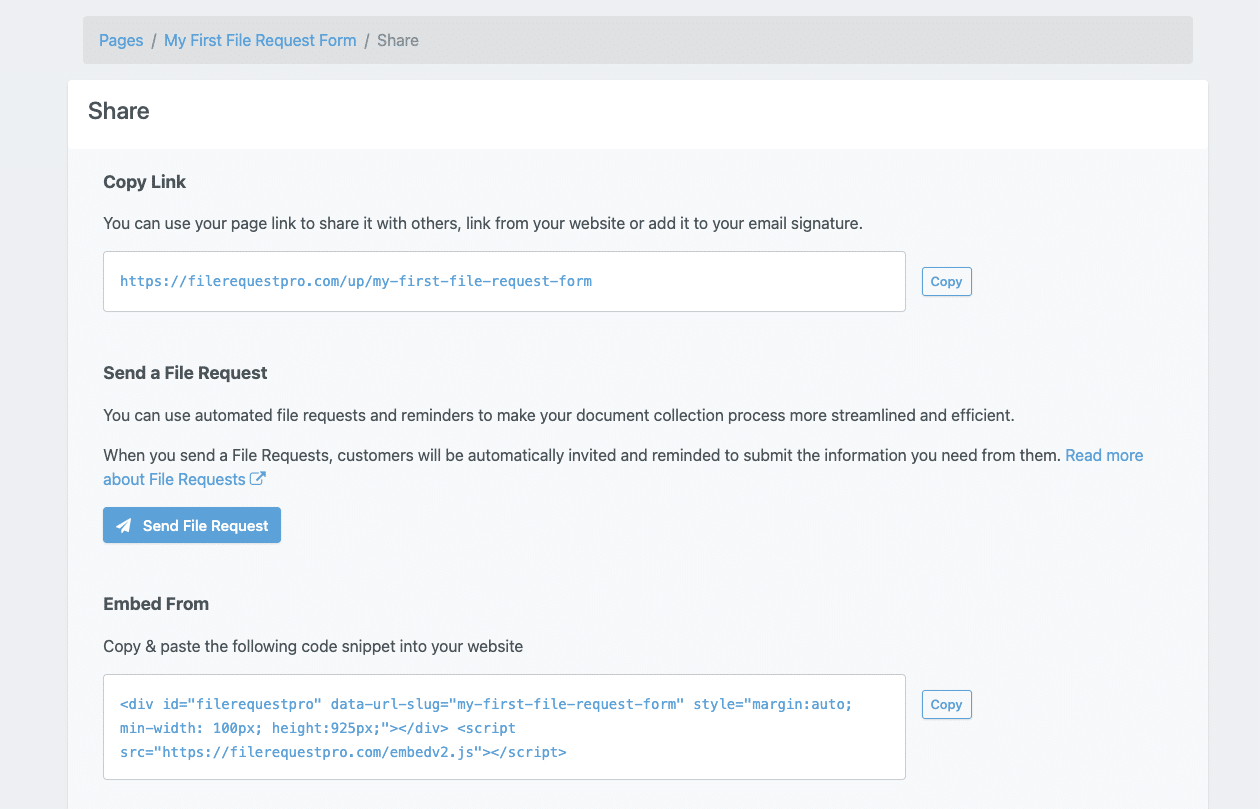Image resolution: width=1260 pixels, height=809 pixels.
Task: Click the Share breadcrumb text
Action: click(398, 40)
